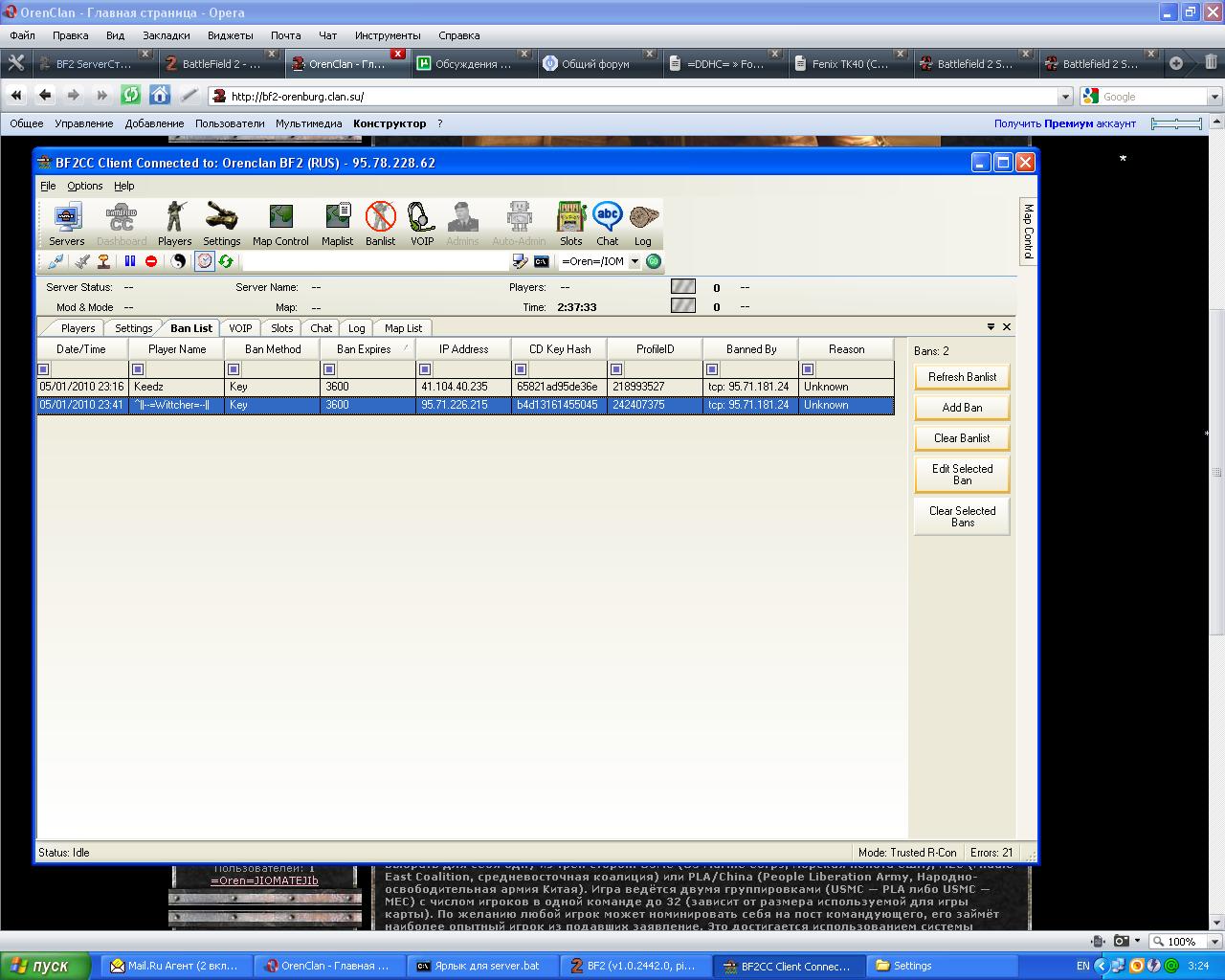Open the File menu in BF2CC
The width and height of the screenshot is (1225, 980).
click(48, 186)
